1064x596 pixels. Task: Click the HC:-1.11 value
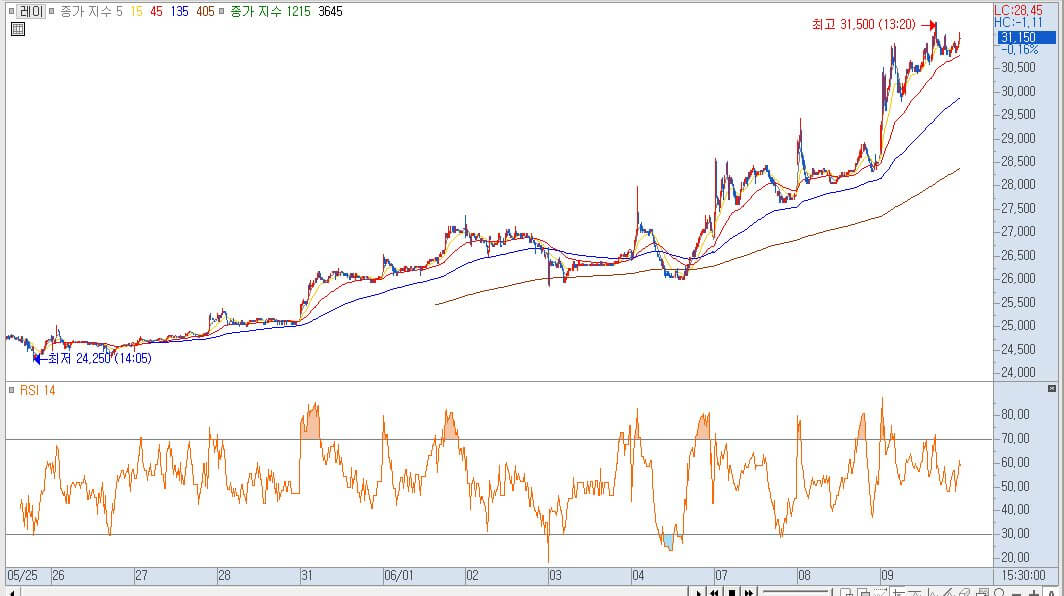[x=1018, y=22]
